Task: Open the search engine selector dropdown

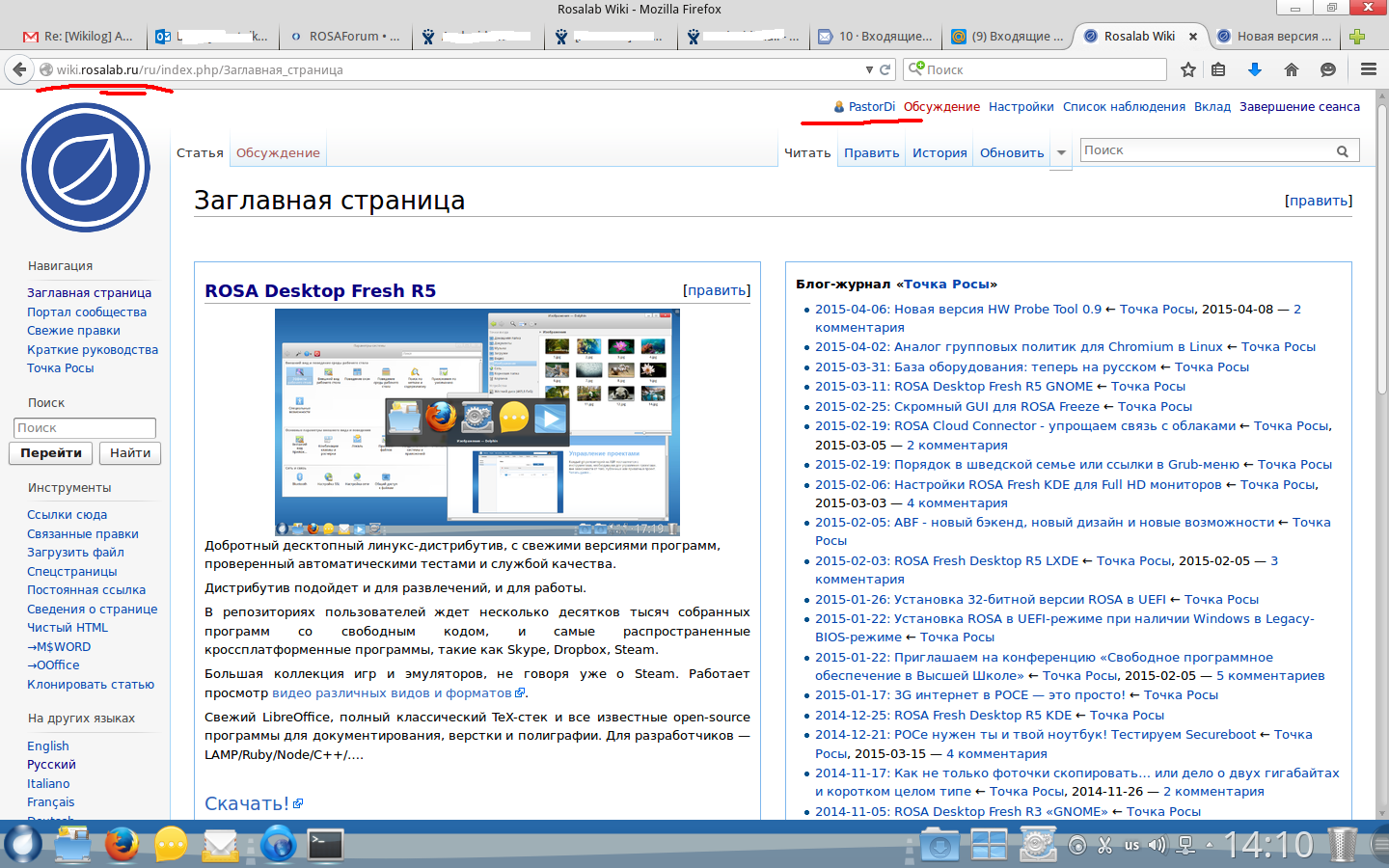Action: [916, 69]
